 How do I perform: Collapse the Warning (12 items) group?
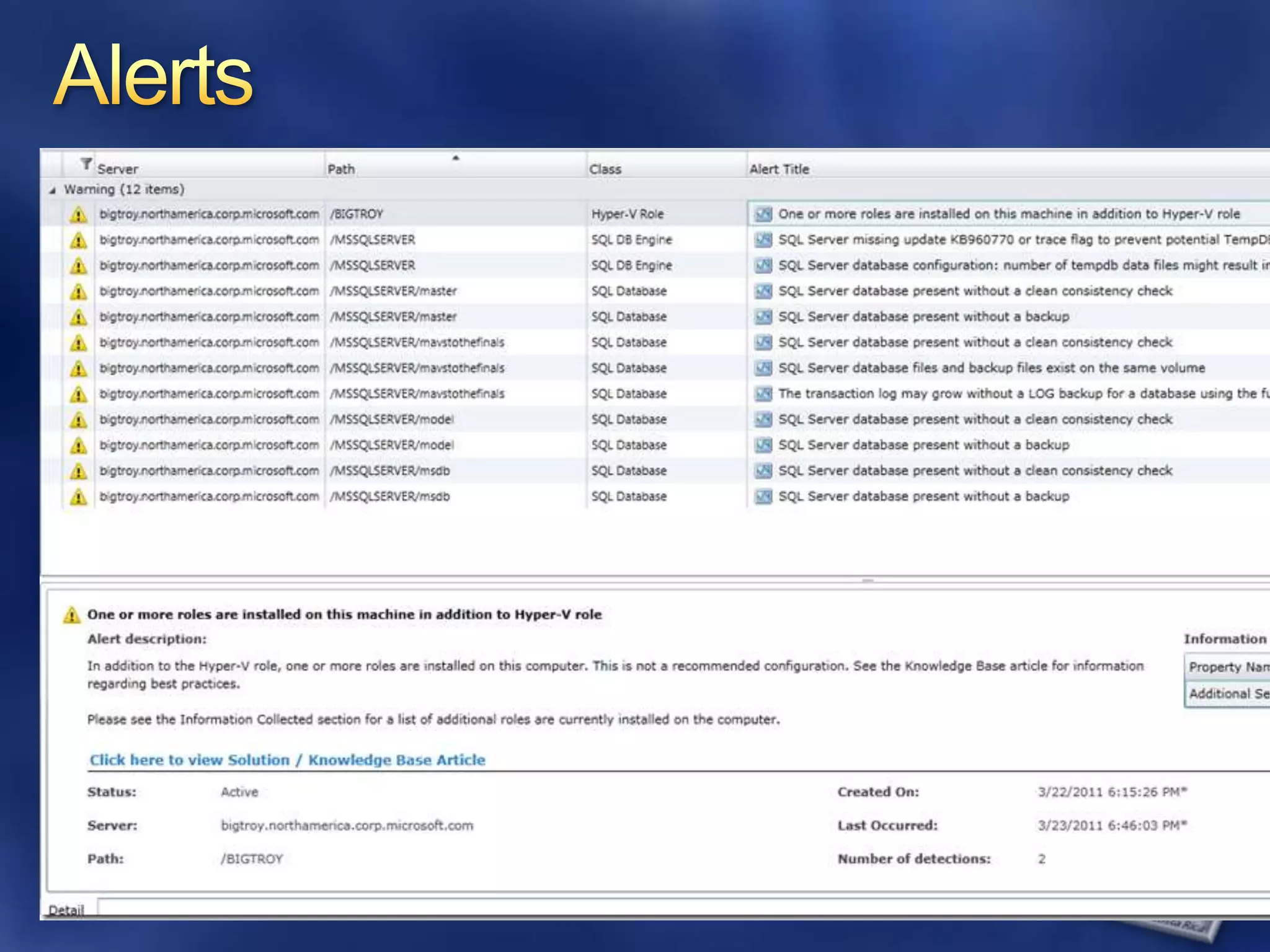pos(52,190)
